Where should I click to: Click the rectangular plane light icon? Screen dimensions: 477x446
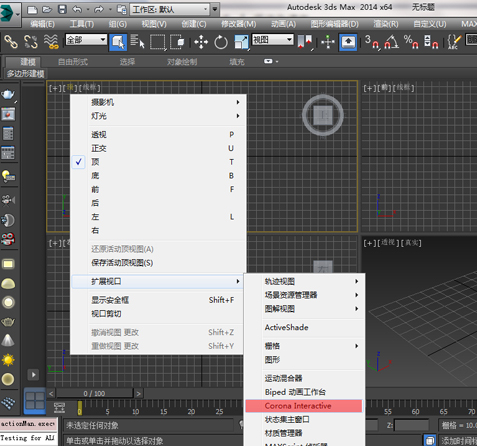pos(8,264)
